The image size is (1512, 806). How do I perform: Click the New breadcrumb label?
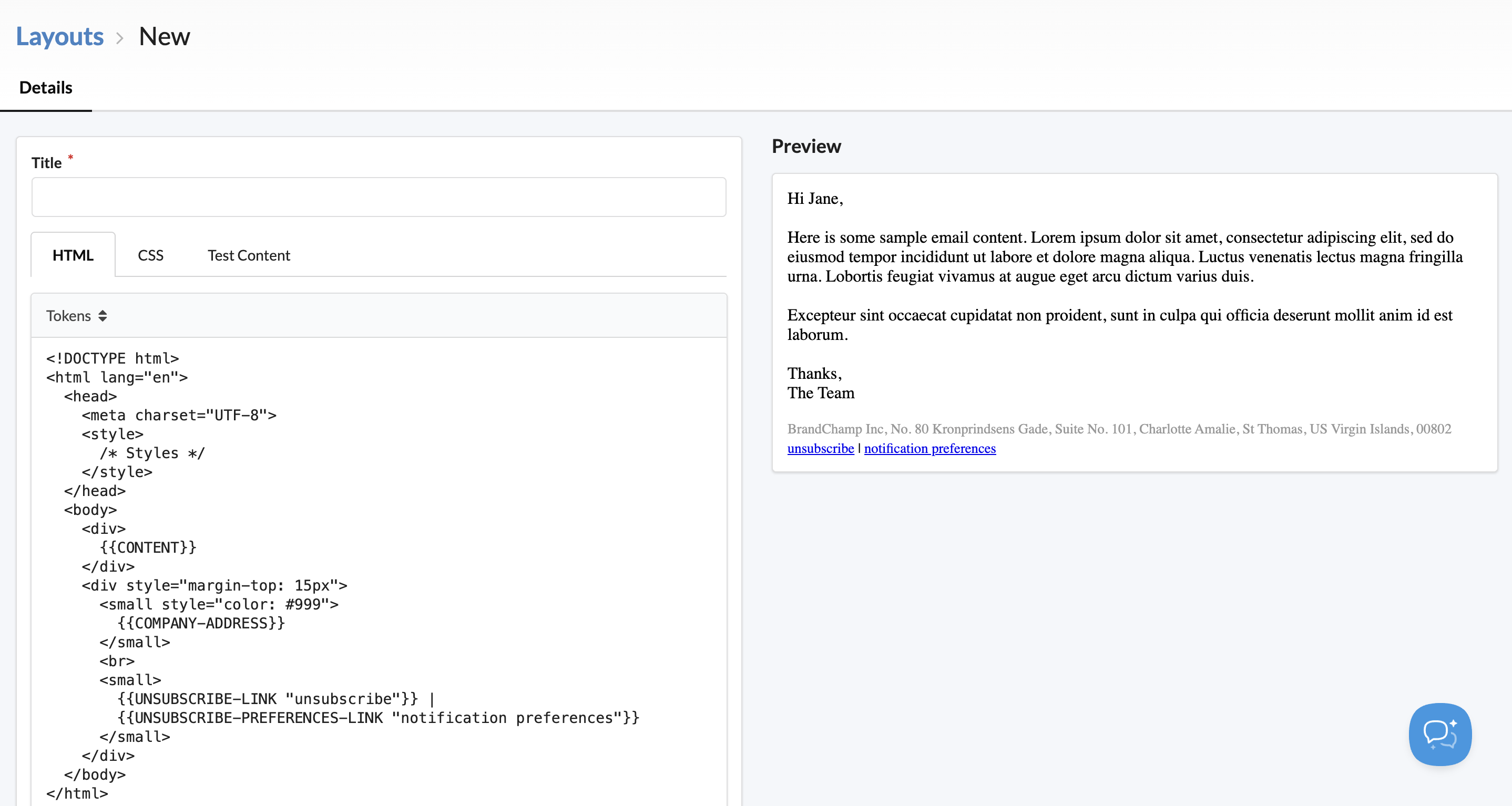click(x=165, y=36)
